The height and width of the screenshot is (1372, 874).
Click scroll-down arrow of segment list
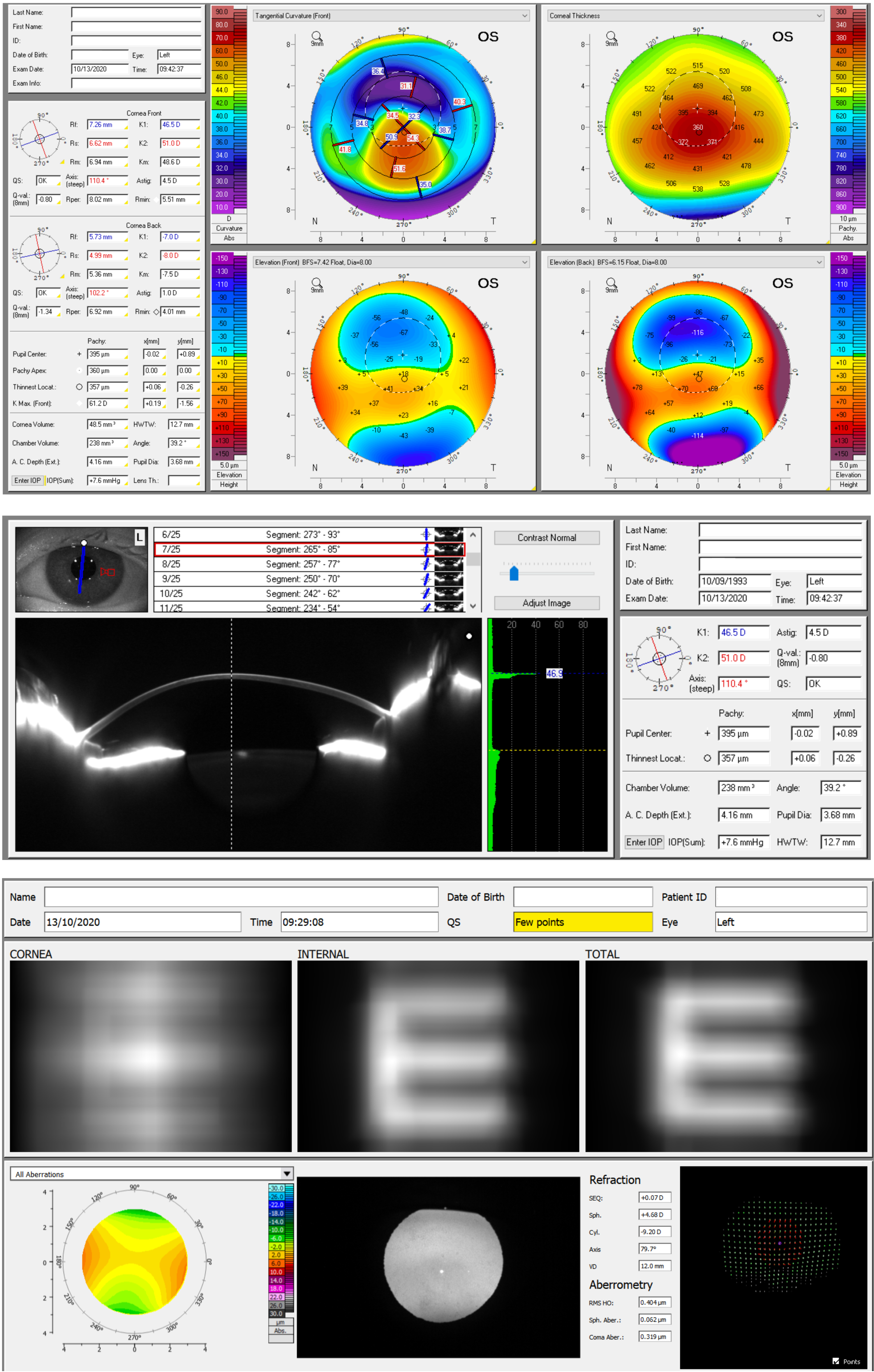click(x=473, y=606)
